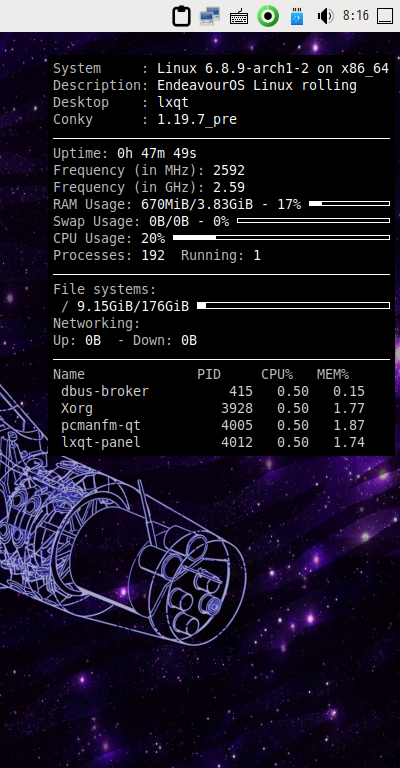
Task: Click the CPU% column header
Action: pyautogui.click(x=277, y=375)
